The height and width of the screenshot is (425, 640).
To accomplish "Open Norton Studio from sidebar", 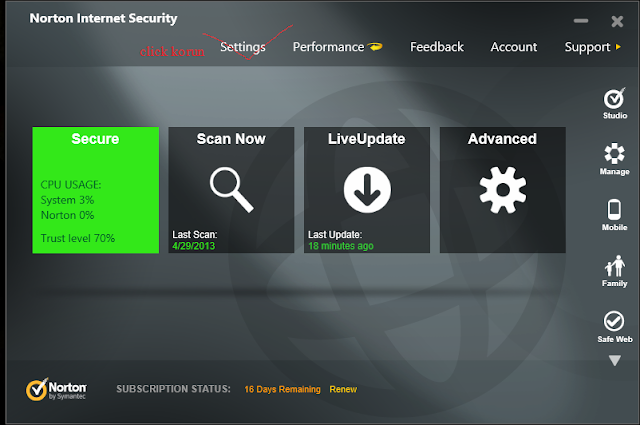I will (x=615, y=103).
